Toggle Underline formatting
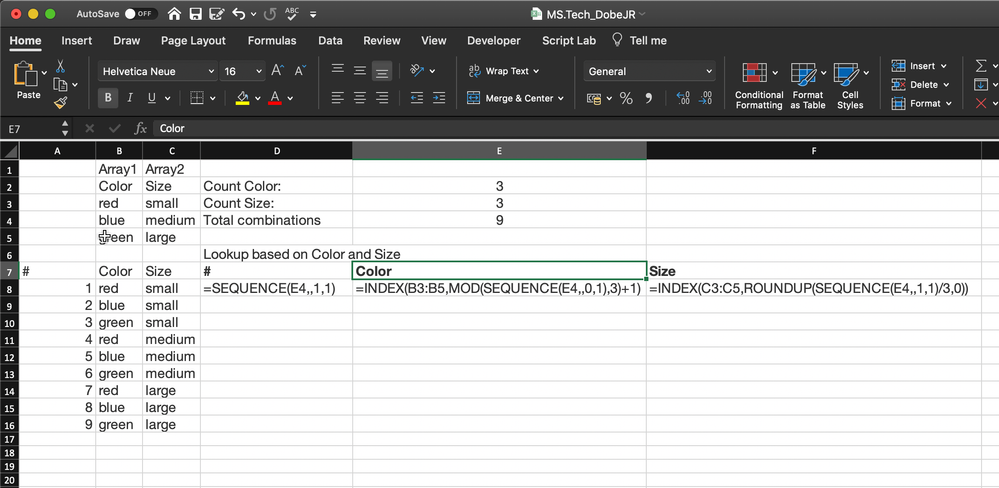This screenshot has height=488, width=999. tap(152, 98)
